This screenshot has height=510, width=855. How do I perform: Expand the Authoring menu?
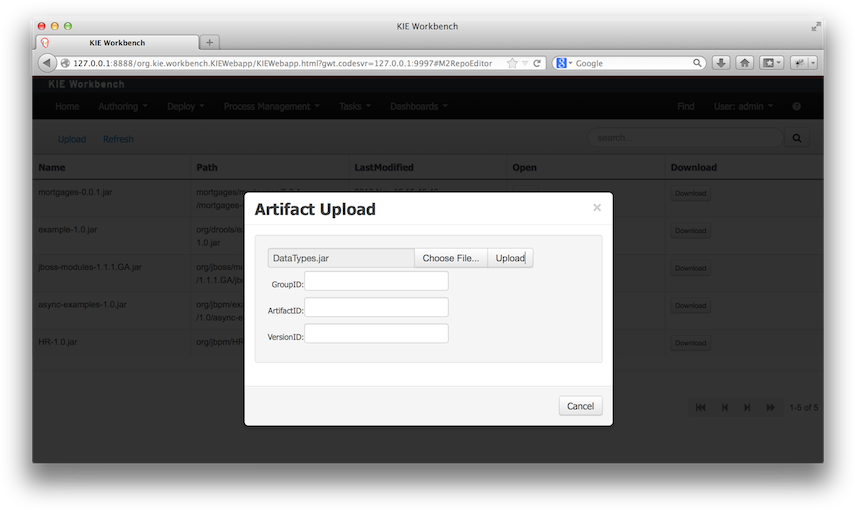tap(123, 106)
